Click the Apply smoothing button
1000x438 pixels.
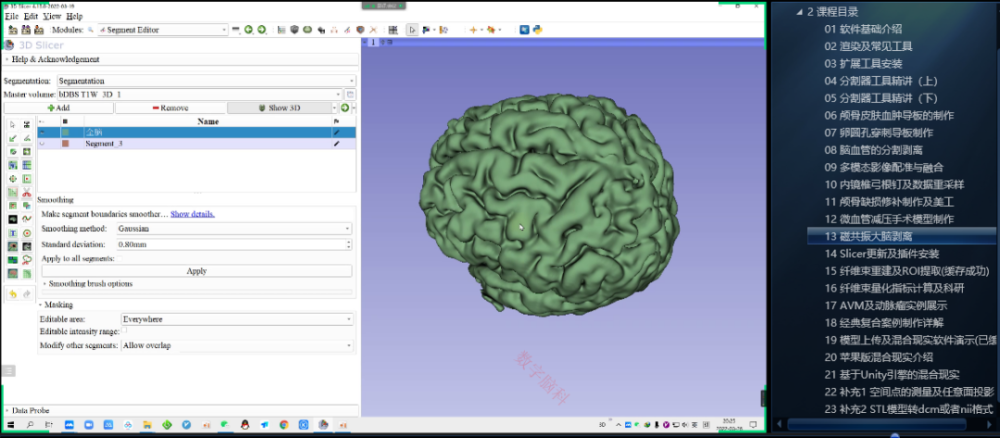[x=196, y=271]
